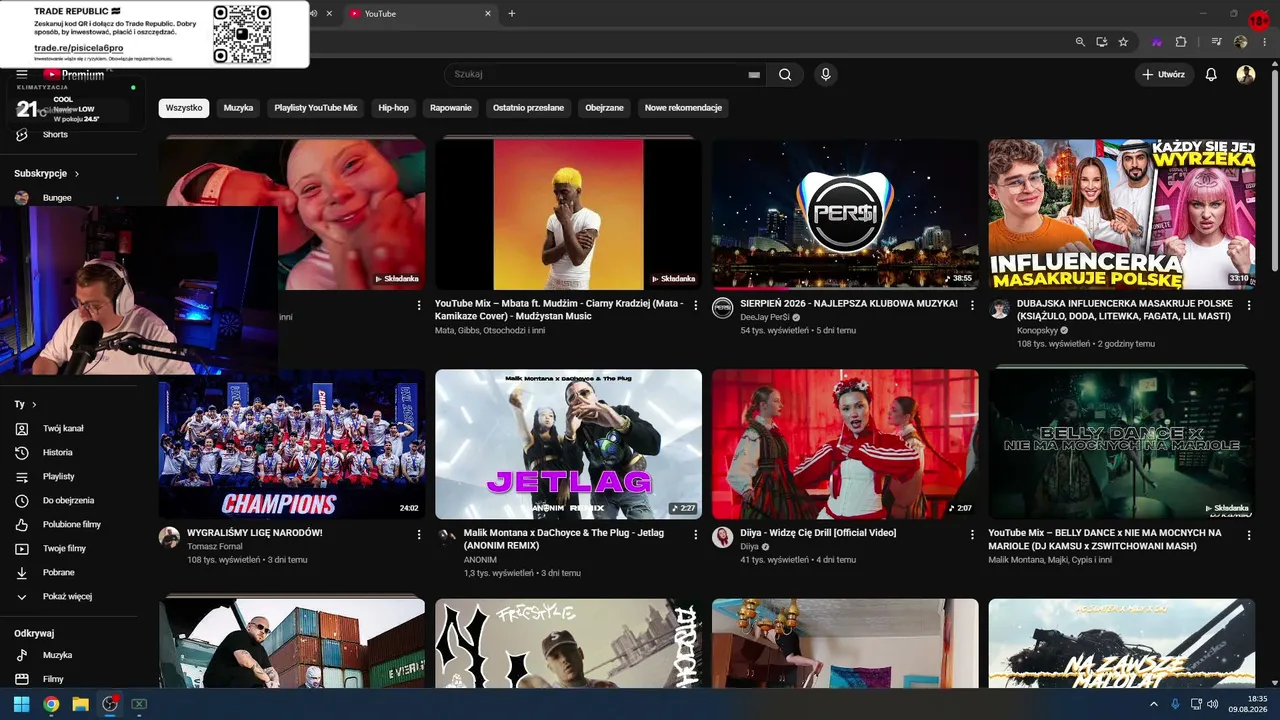Open DeeJay PerSi channel link
This screenshot has height=720, width=1280.
click(x=765, y=317)
